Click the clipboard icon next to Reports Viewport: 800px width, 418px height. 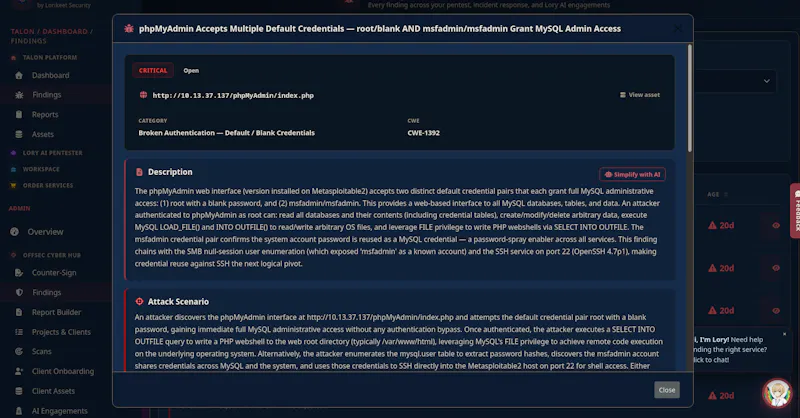coord(19,114)
